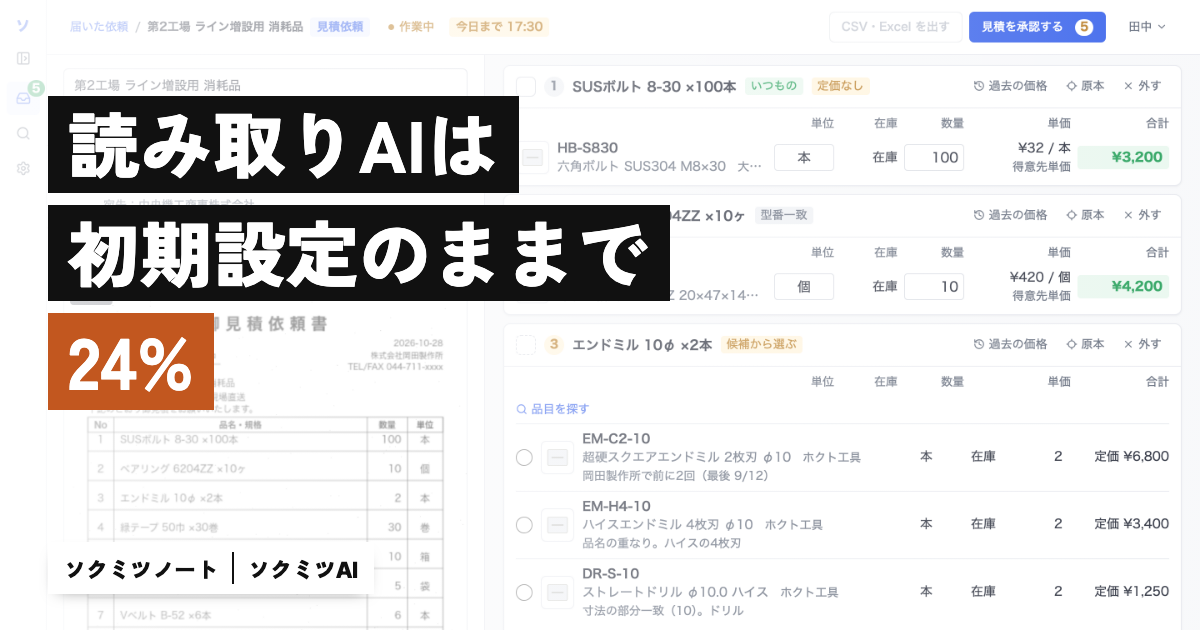Toggle the sidebar panel collapse icon
This screenshot has height=630, width=1200.
[x=23, y=58]
